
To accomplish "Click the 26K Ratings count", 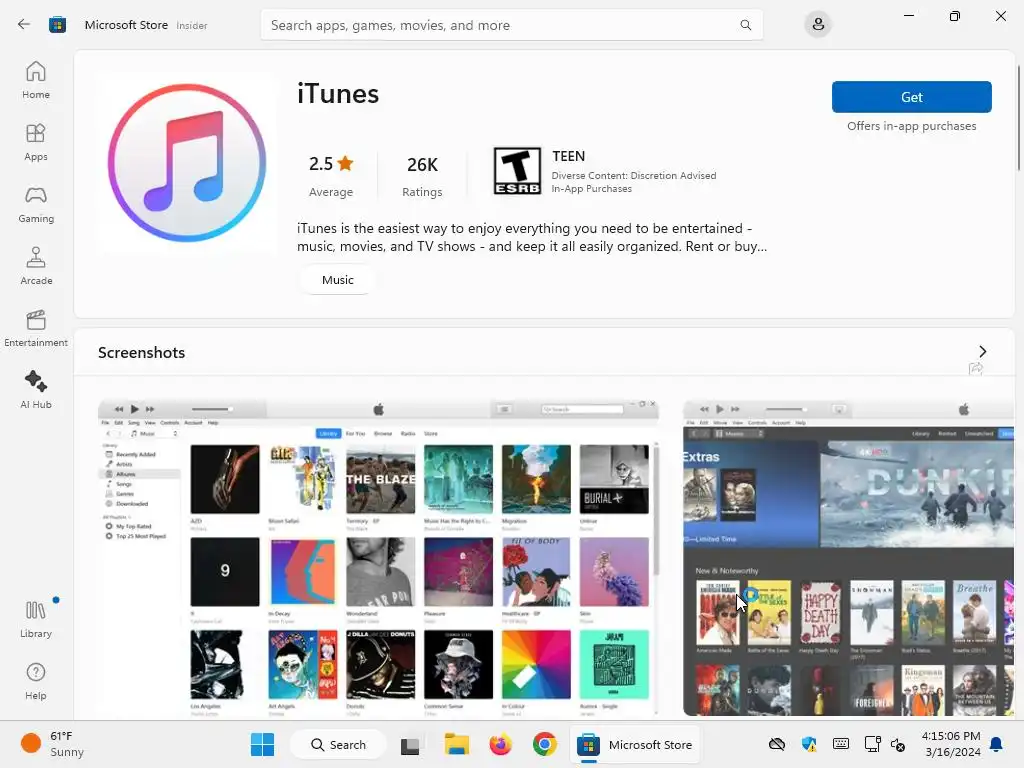I will [422, 176].
